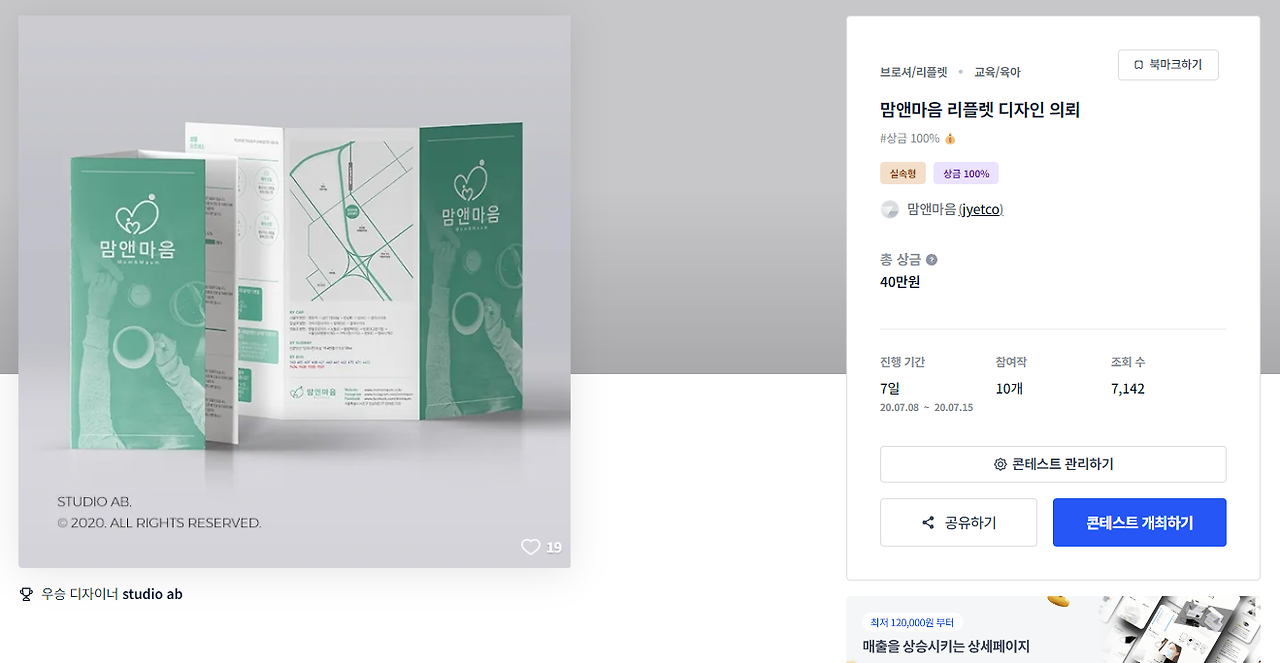Open the 상세페이지 ad banner
The height and width of the screenshot is (663, 1280).
tap(1053, 630)
